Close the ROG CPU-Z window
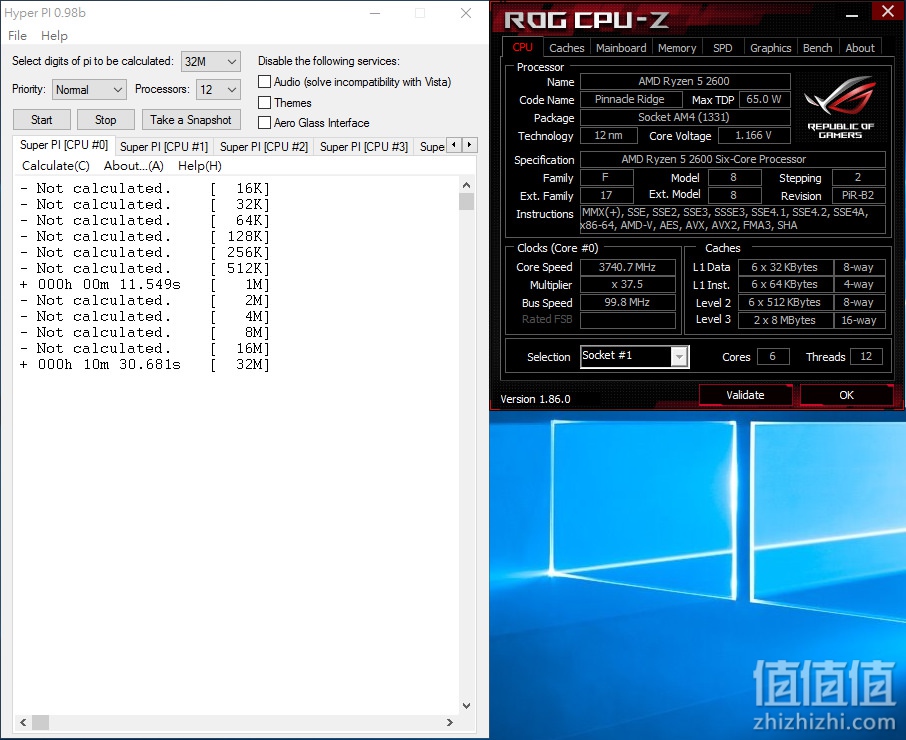 click(x=888, y=11)
